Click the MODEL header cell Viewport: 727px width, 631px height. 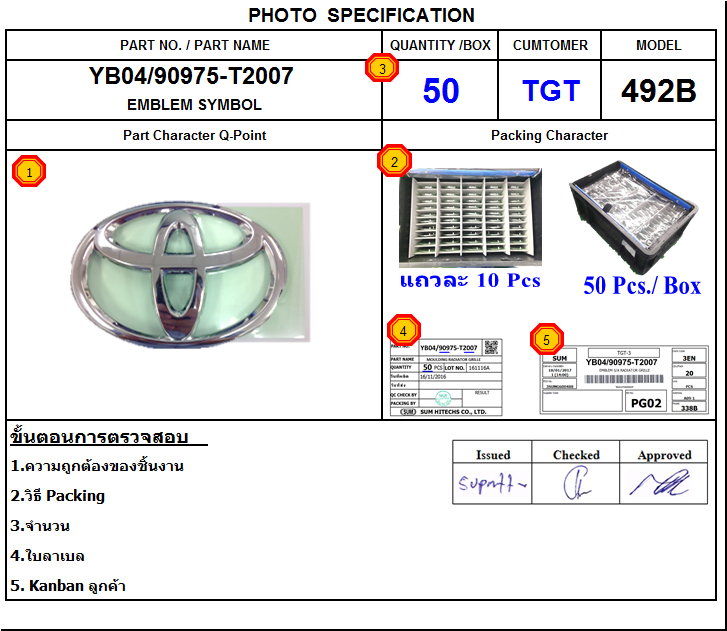click(659, 45)
